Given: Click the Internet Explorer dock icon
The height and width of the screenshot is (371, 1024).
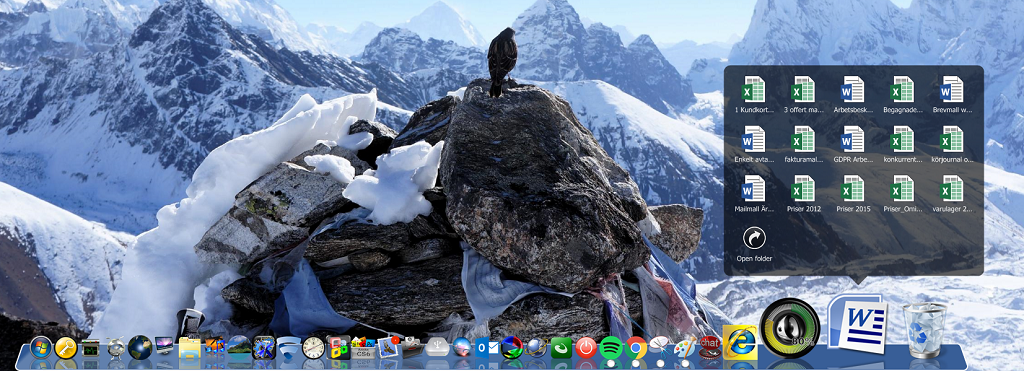Looking at the screenshot, I should (740, 342).
